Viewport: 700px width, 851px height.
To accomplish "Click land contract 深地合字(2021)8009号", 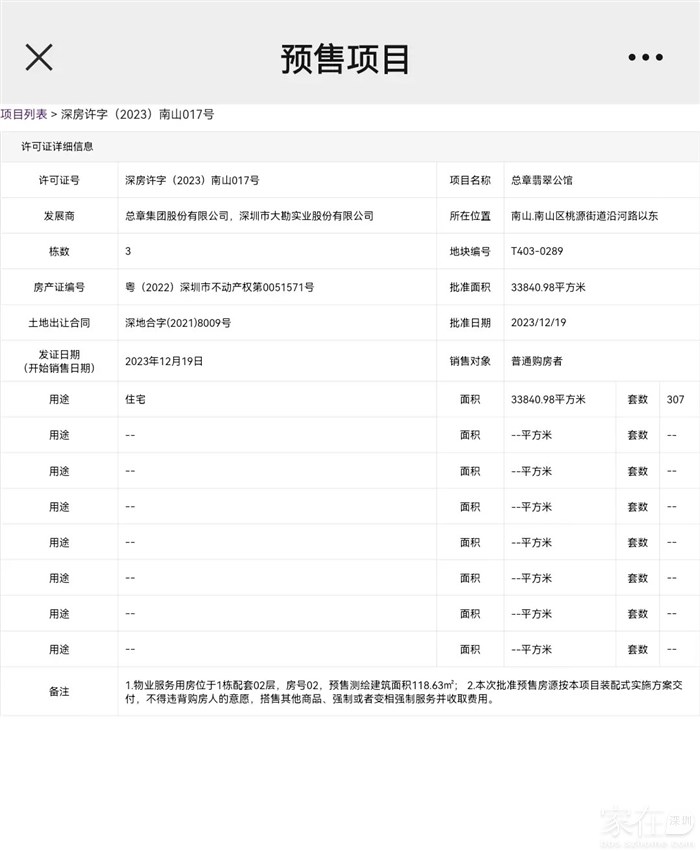I will 178,324.
